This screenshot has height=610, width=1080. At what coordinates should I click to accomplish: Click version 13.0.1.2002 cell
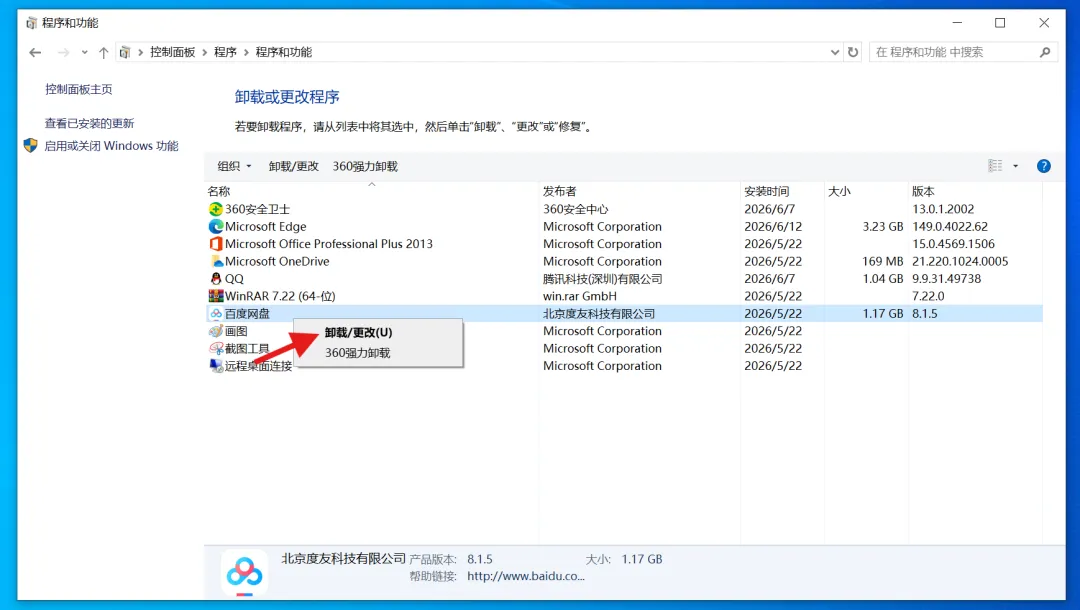pos(943,209)
